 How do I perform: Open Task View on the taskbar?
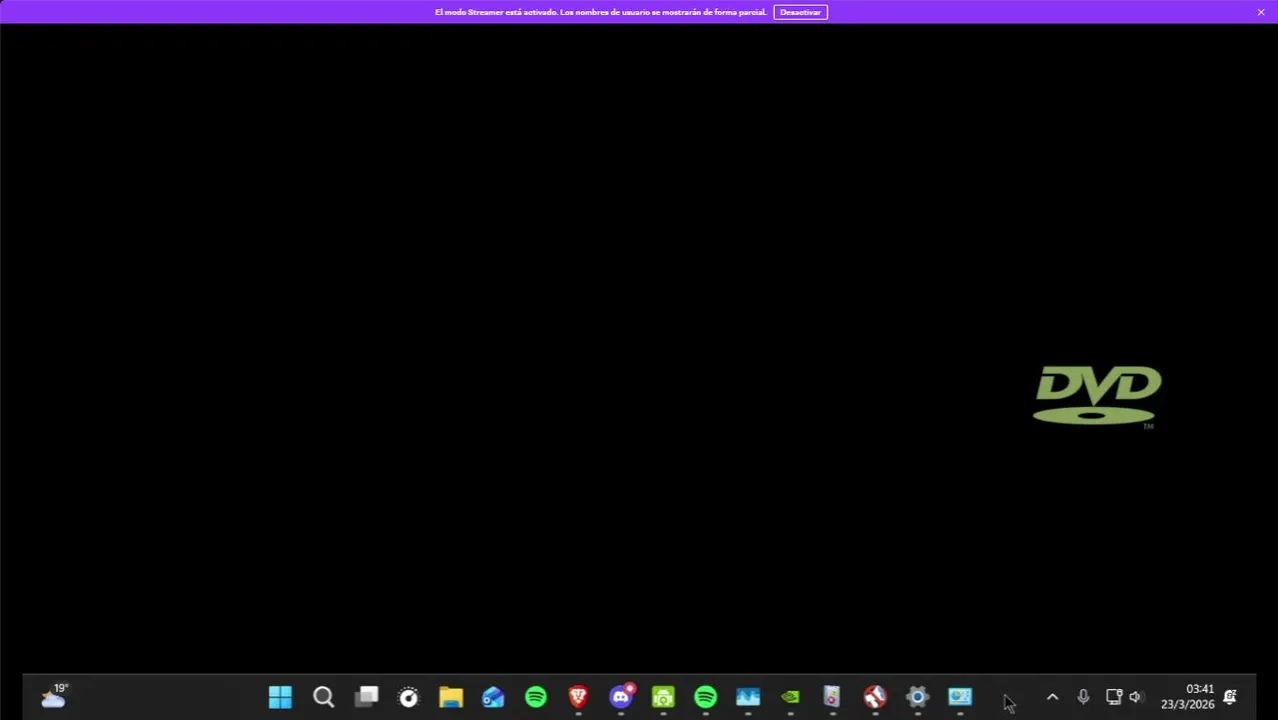tap(366, 697)
